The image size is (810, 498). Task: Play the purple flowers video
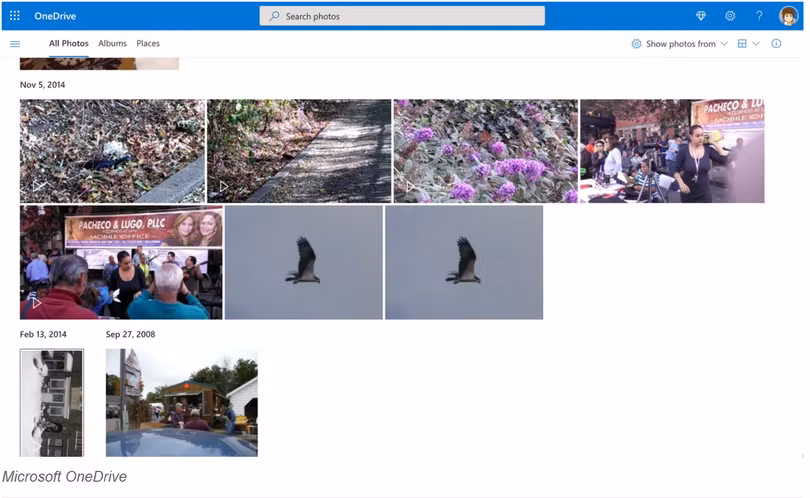pos(485,151)
